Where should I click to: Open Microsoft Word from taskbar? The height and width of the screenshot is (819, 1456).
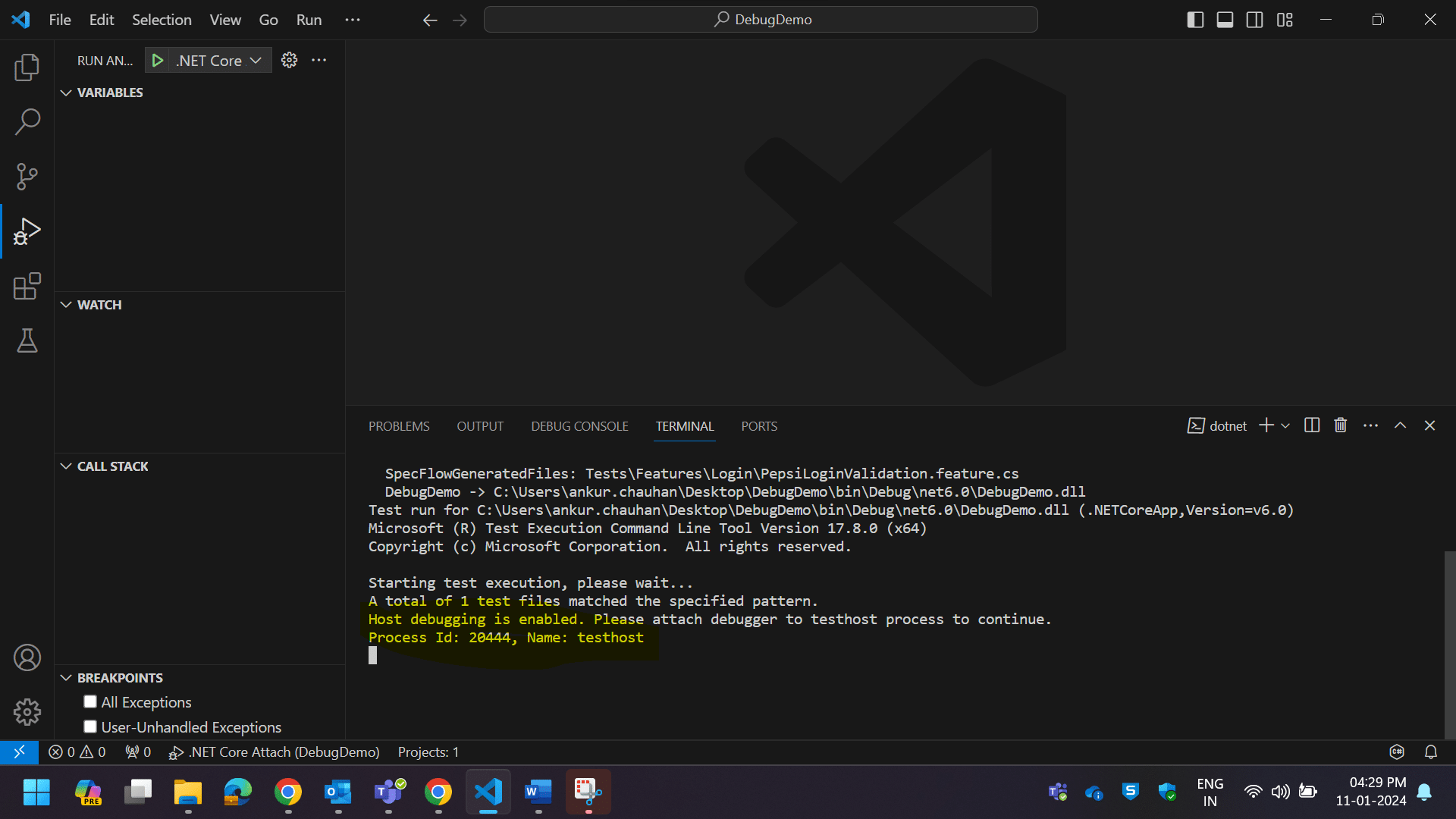538,792
